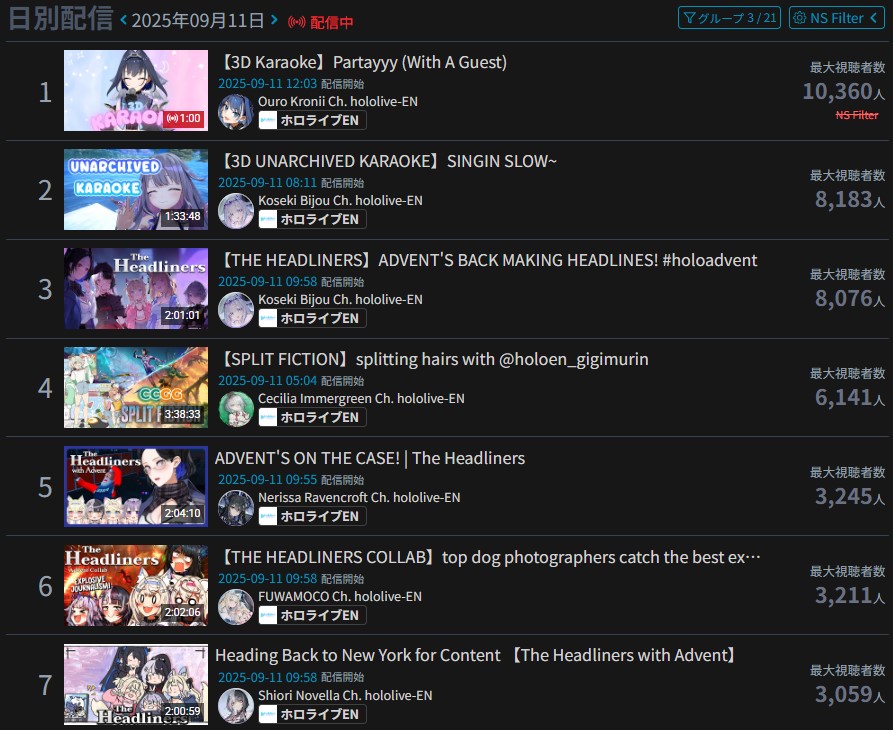This screenshot has height=730, width=893.
Task: Click the 配信中 live indicator
Action: coord(321,22)
